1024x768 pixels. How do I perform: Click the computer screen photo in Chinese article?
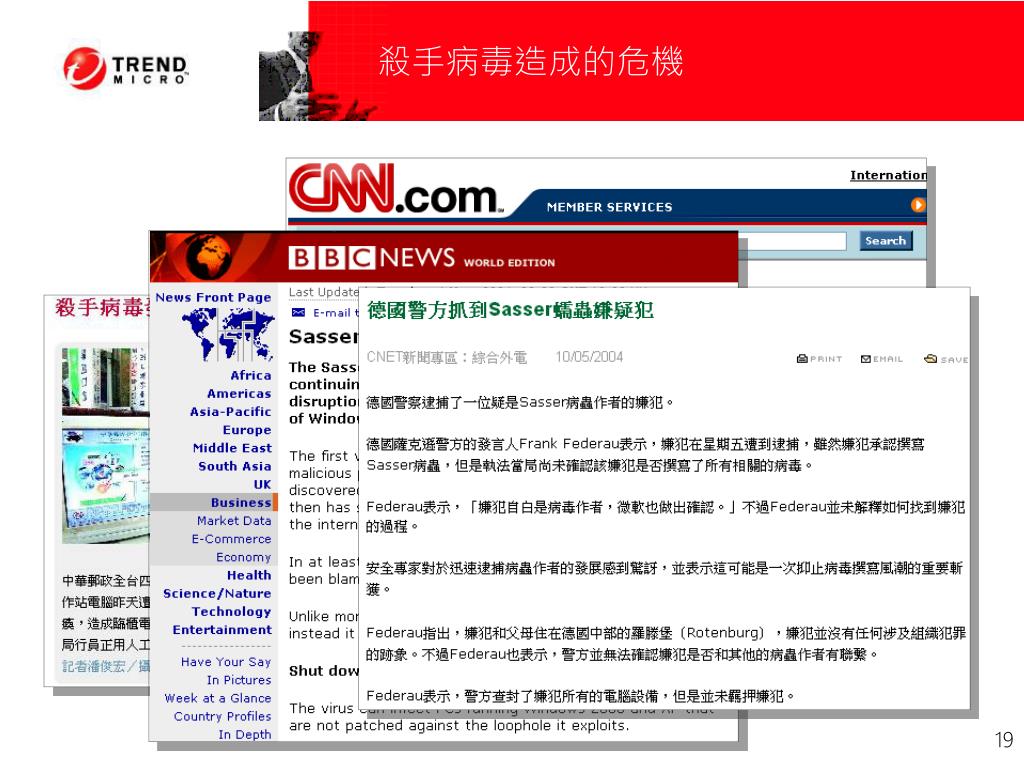106,485
